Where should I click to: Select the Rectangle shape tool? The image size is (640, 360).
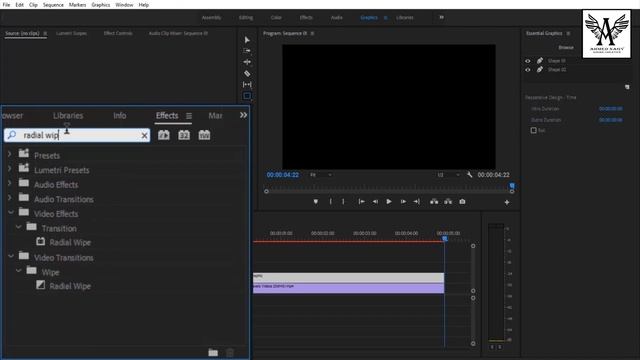coord(247,96)
